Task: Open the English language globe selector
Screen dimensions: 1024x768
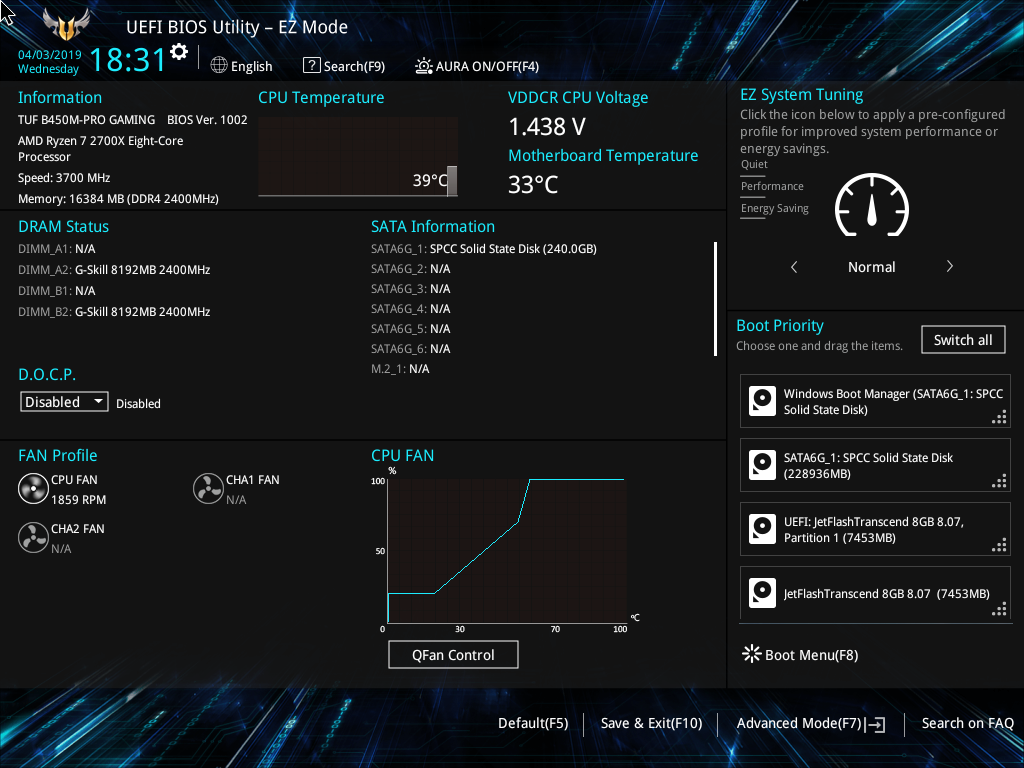Action: [x=217, y=66]
